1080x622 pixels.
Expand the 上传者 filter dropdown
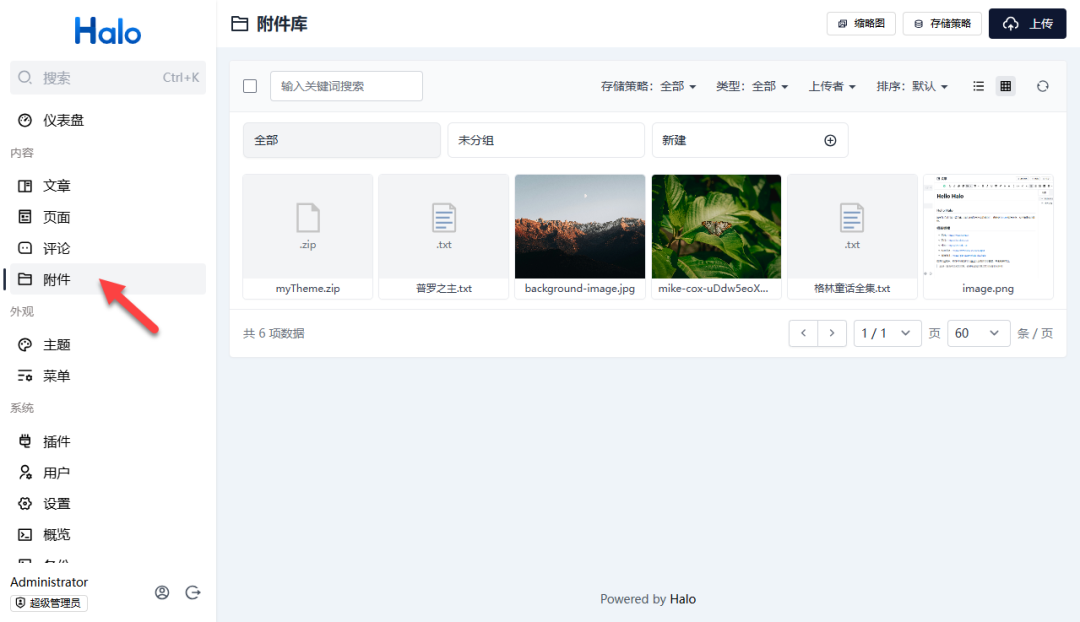[x=832, y=86]
